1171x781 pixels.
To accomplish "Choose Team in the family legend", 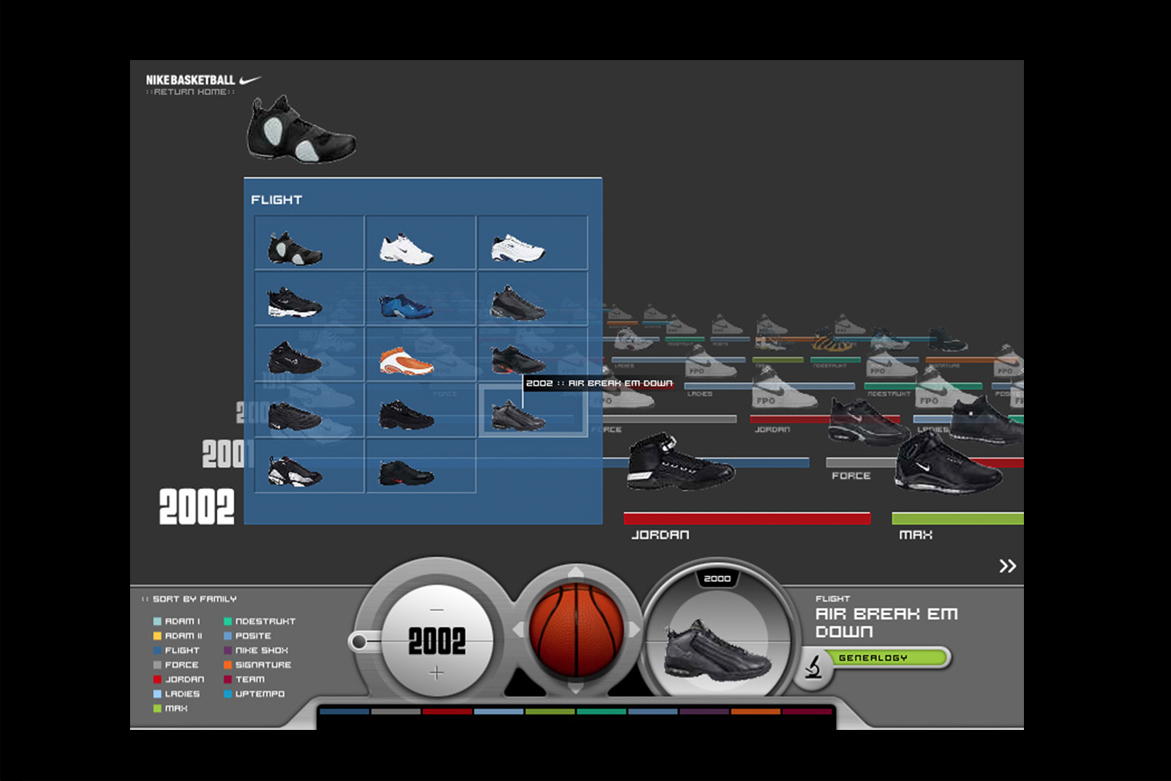I will click(244, 679).
